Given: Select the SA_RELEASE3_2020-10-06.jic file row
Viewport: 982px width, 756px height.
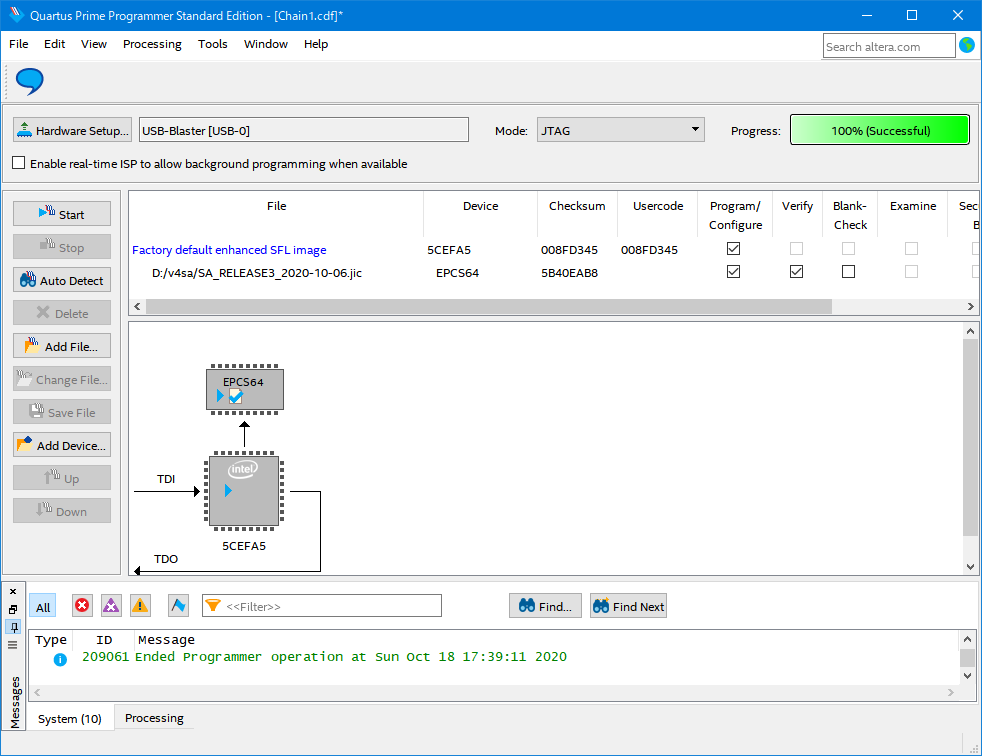Looking at the screenshot, I should 257,272.
